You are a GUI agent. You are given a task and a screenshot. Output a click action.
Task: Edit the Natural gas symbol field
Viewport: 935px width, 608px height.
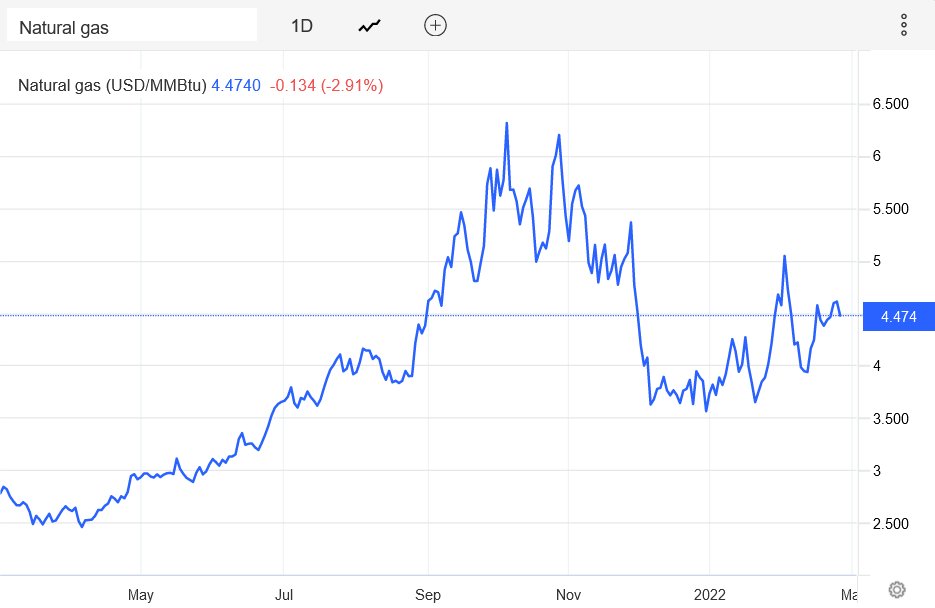tap(132, 25)
